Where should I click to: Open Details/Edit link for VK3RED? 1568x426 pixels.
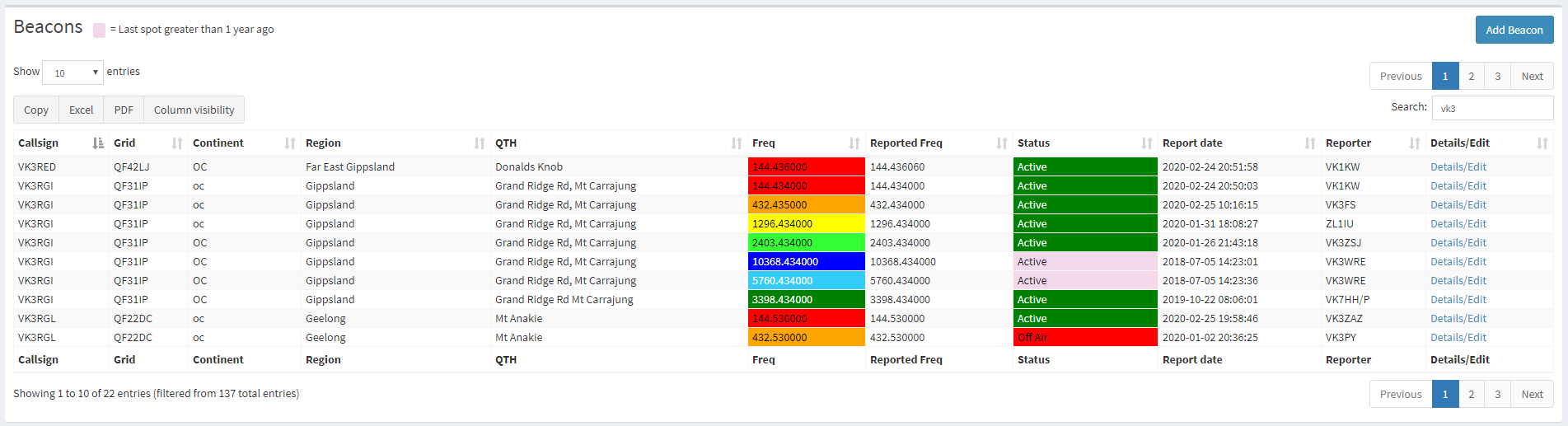click(1458, 166)
